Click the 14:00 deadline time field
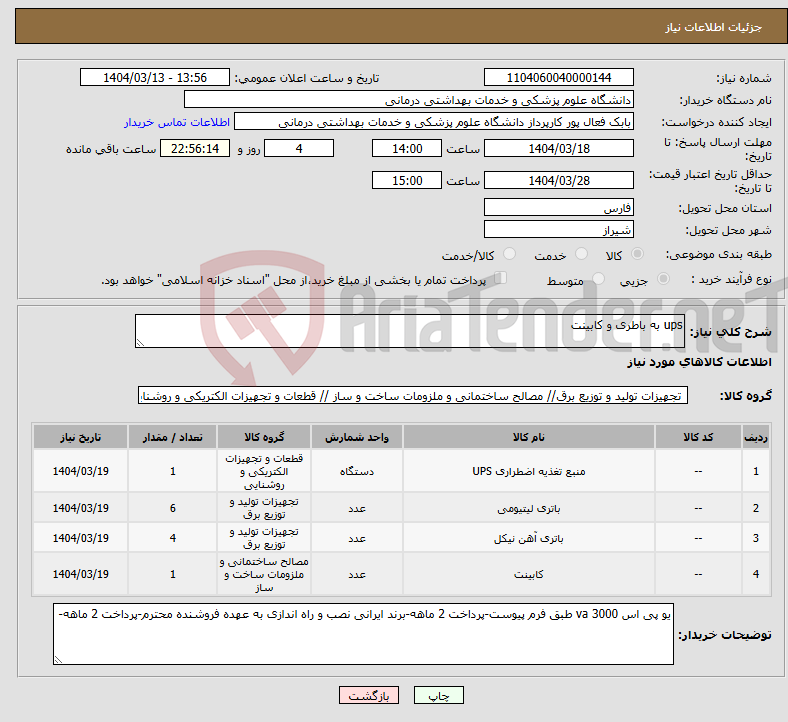Screen dimensions: 788x722 pyautogui.click(x=407, y=148)
